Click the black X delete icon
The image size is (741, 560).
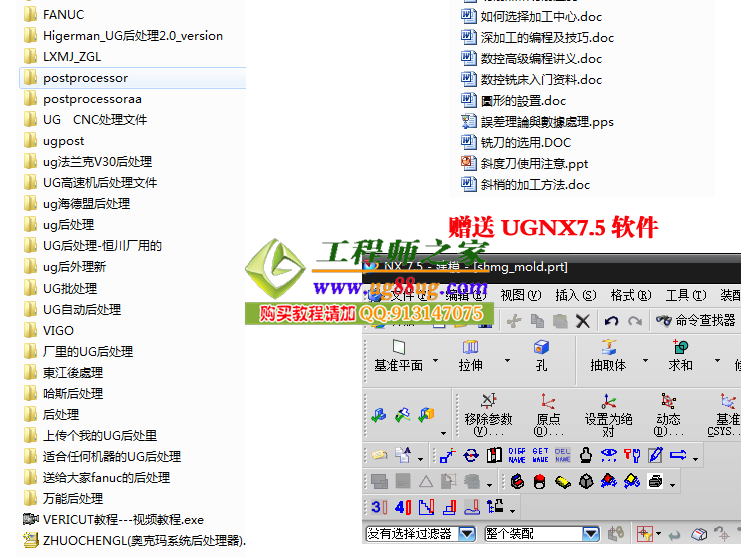583,321
